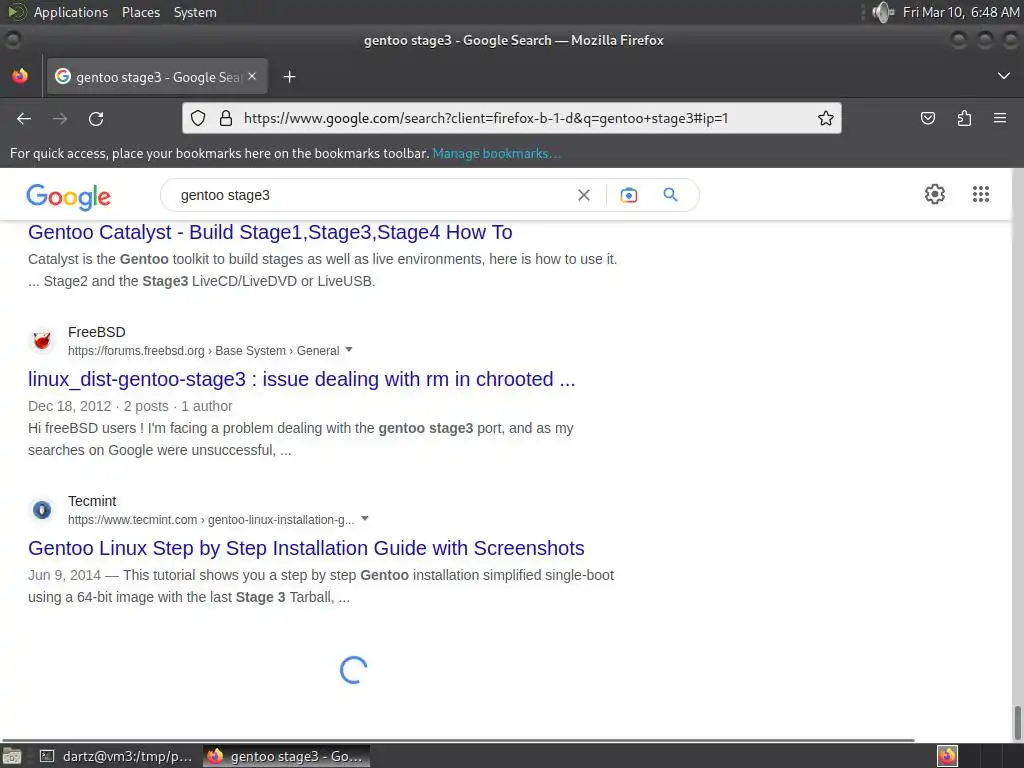Expand options for Tecmint result
This screenshot has height=768, width=1024.
coord(364,519)
